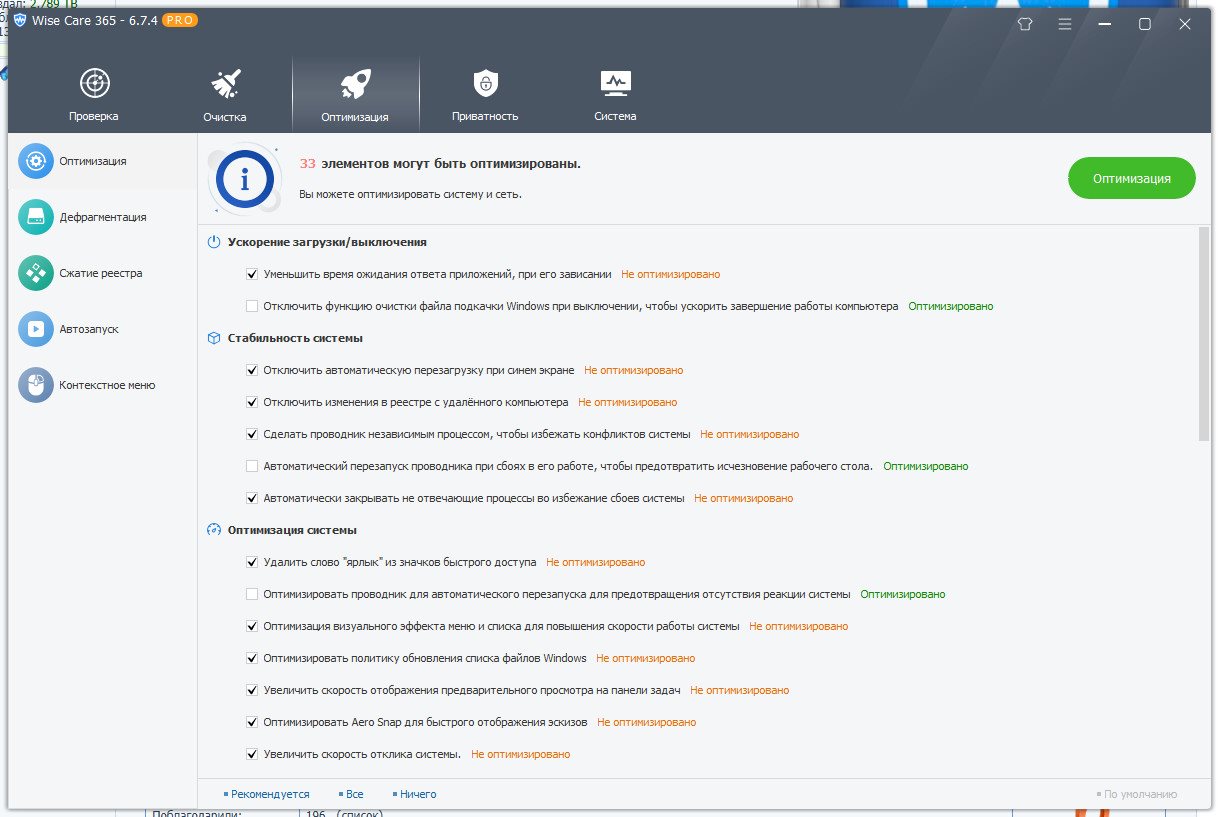Open Автозапуск in the sidebar

point(89,329)
